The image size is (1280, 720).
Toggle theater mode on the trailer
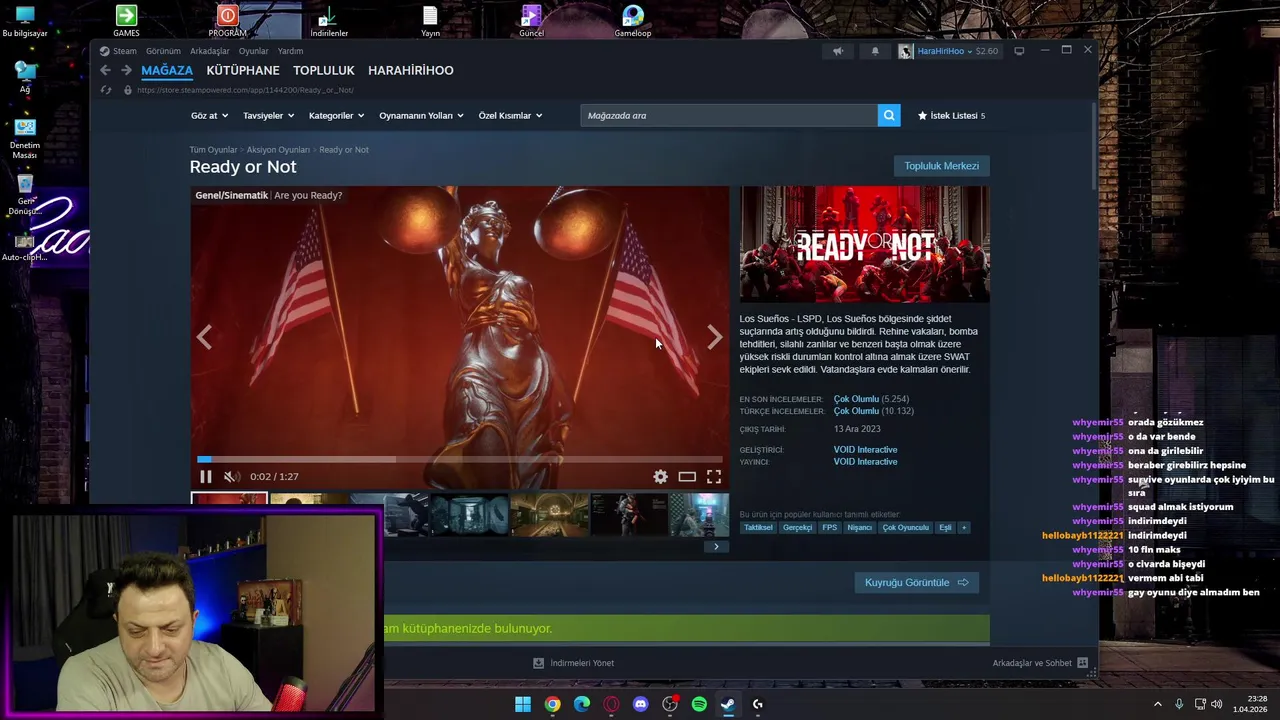pyautogui.click(x=687, y=477)
